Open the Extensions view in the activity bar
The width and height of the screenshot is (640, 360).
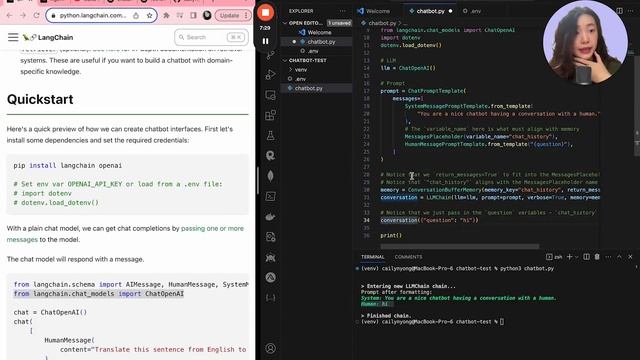[x=270, y=115]
